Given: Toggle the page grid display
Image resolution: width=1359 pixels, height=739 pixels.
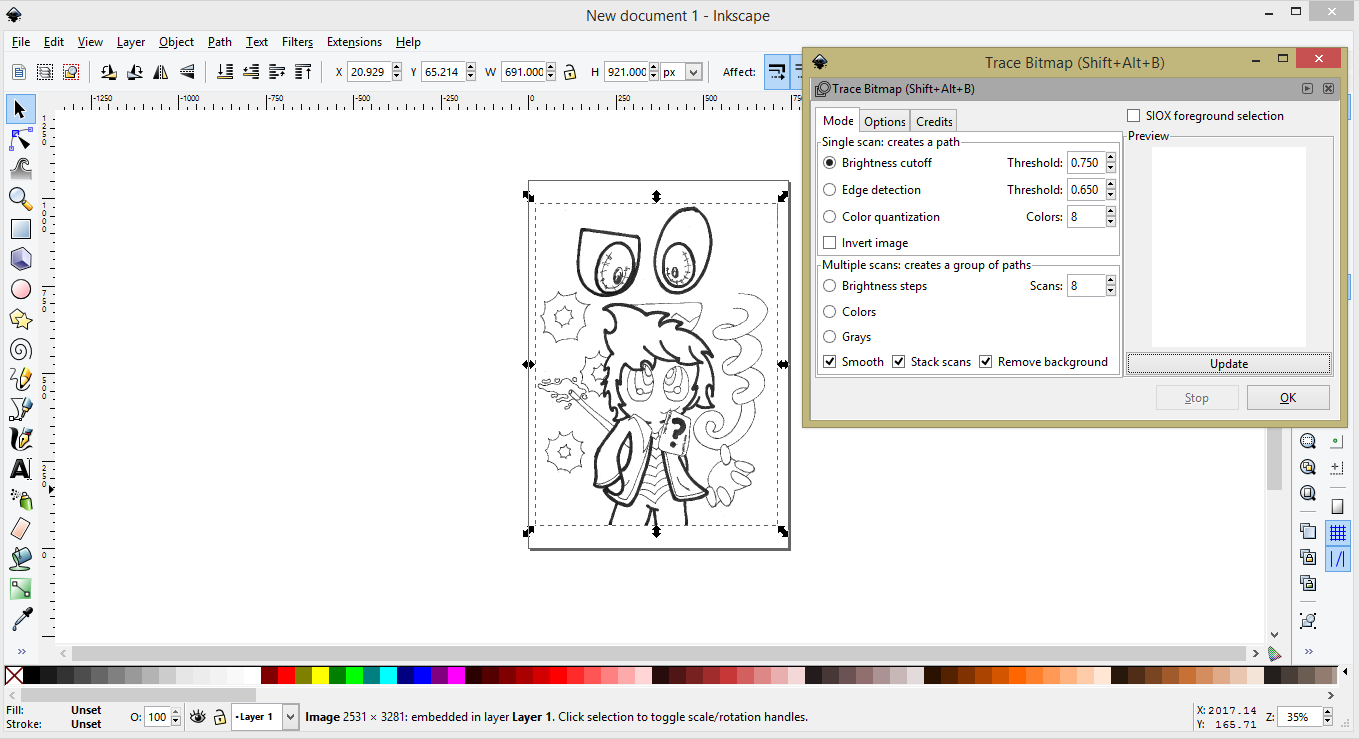Looking at the screenshot, I should pos(1338,532).
